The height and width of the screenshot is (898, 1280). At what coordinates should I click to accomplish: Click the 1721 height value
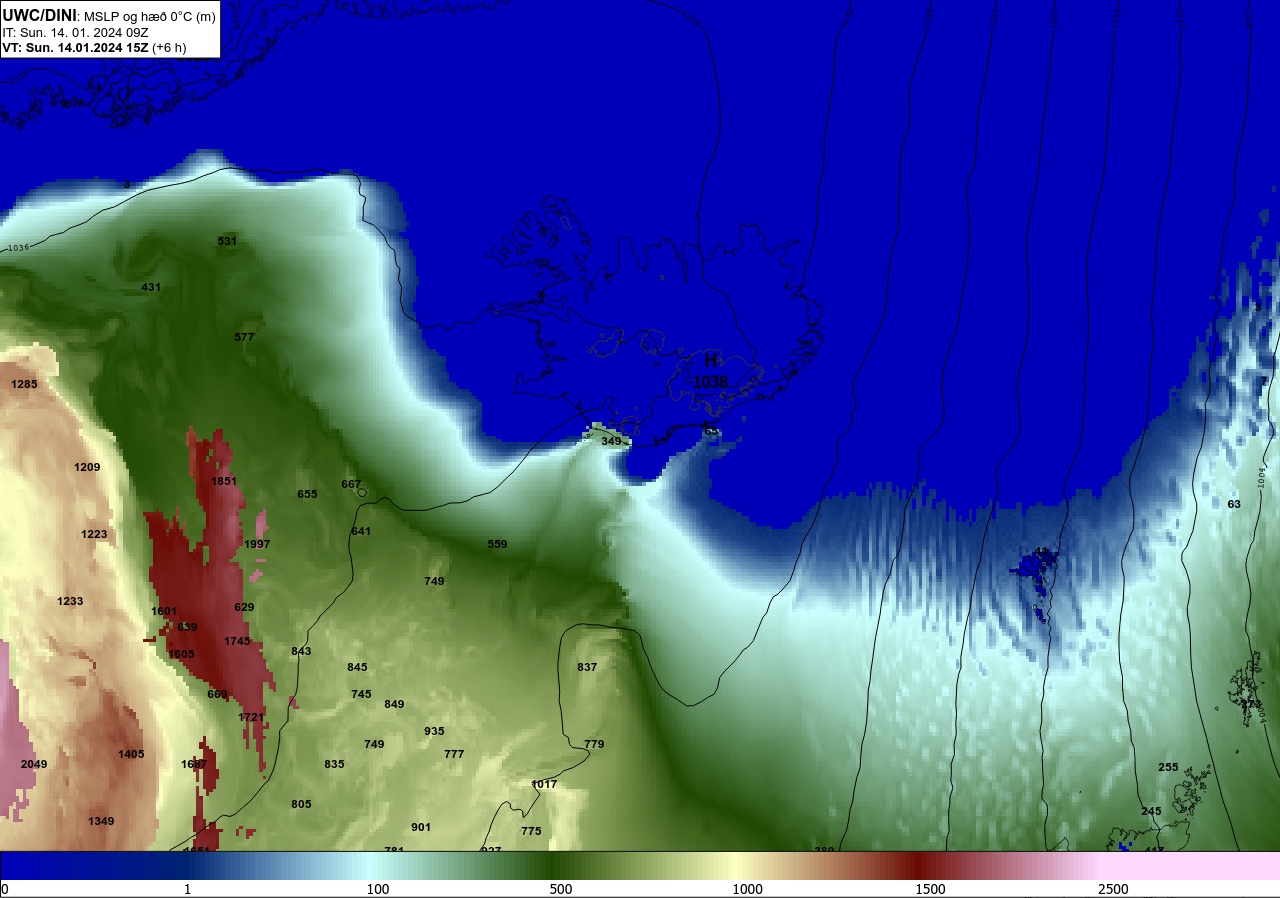(x=251, y=717)
